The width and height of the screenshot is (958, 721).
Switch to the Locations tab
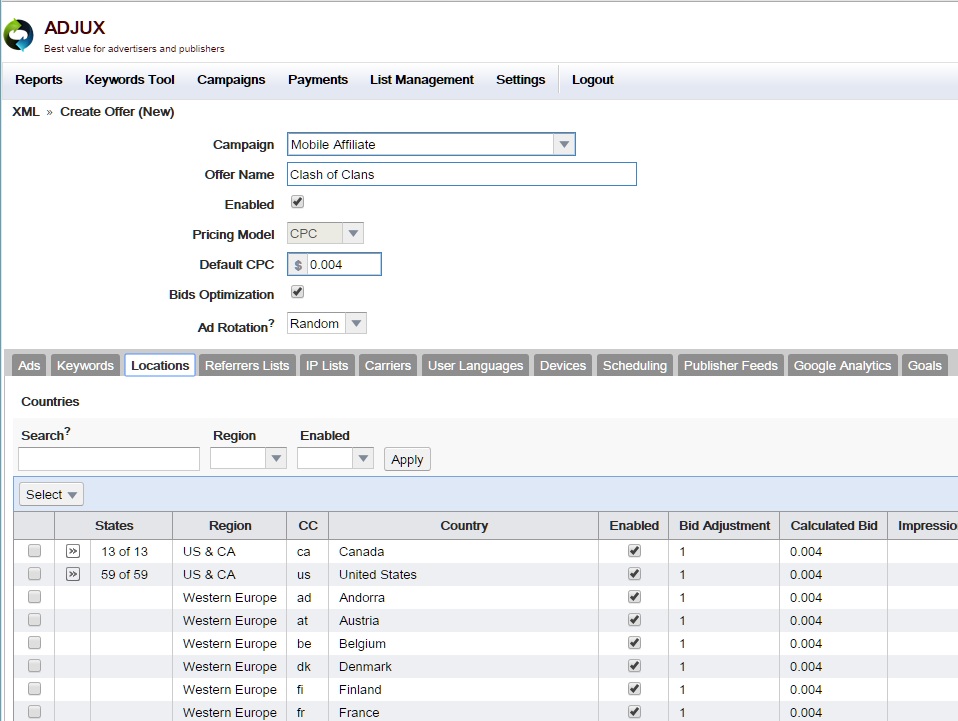[160, 365]
